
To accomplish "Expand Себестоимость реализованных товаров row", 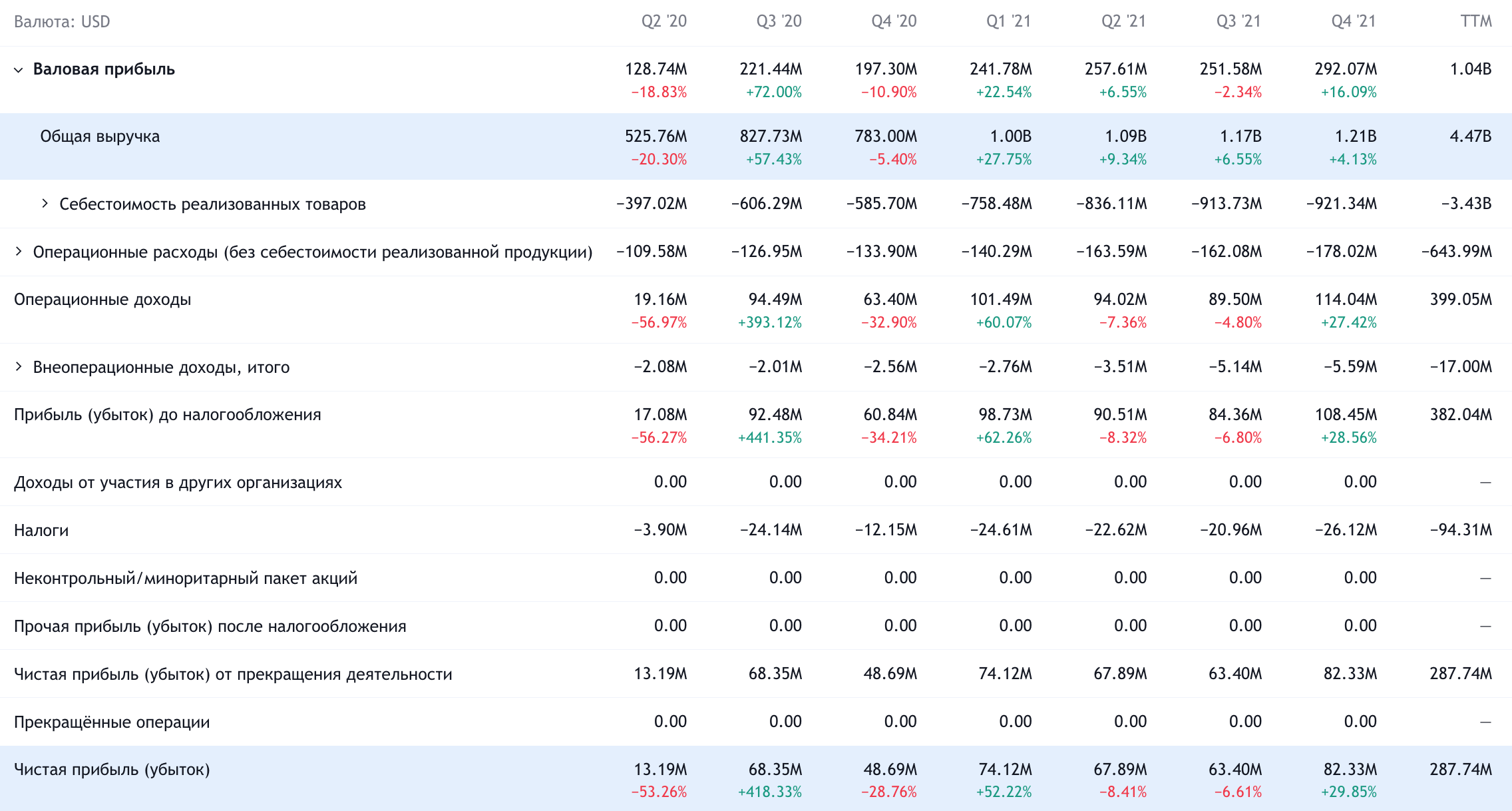I will click(x=45, y=204).
